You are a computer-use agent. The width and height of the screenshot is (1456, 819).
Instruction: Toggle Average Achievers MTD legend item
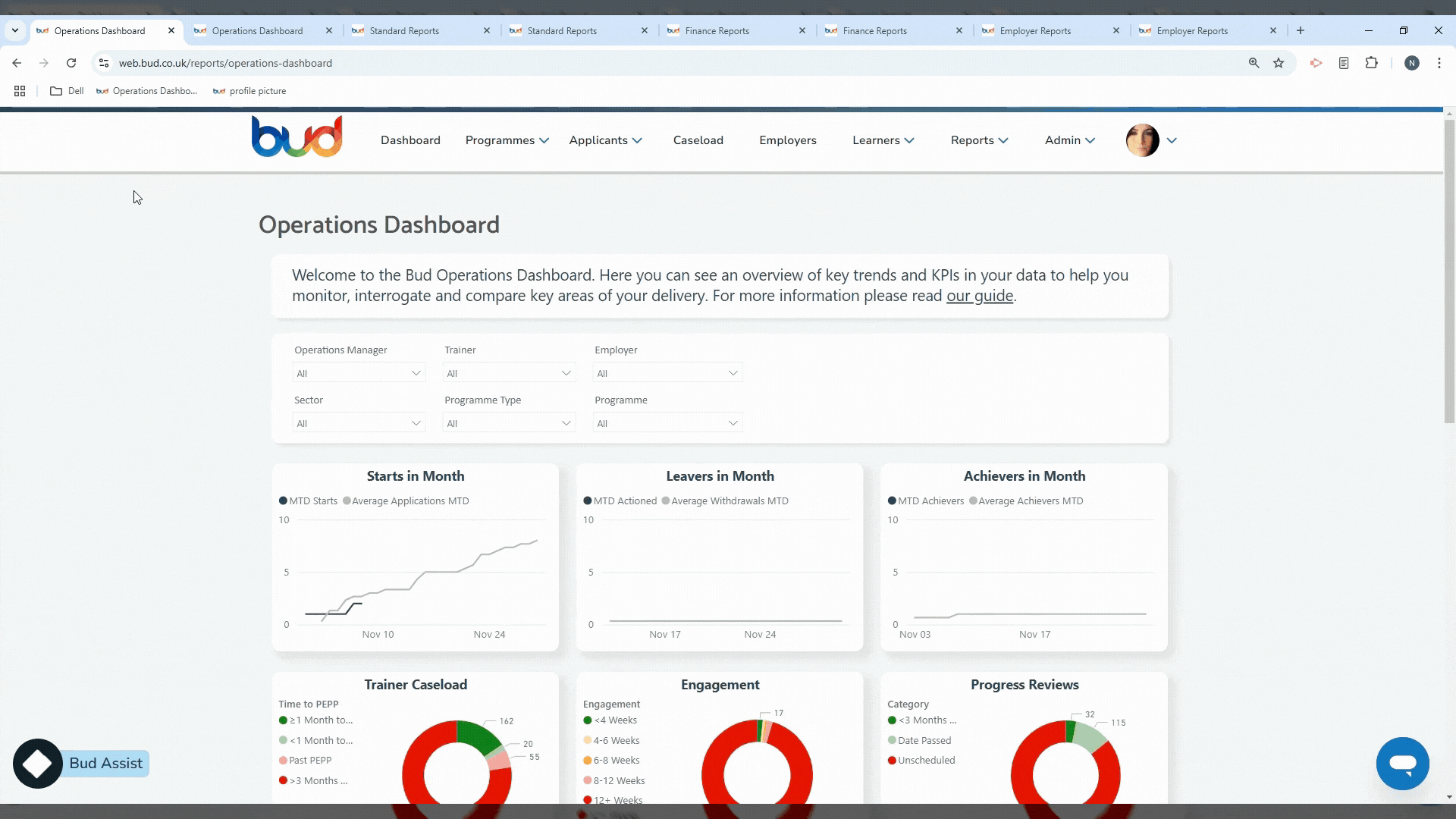coord(1026,501)
